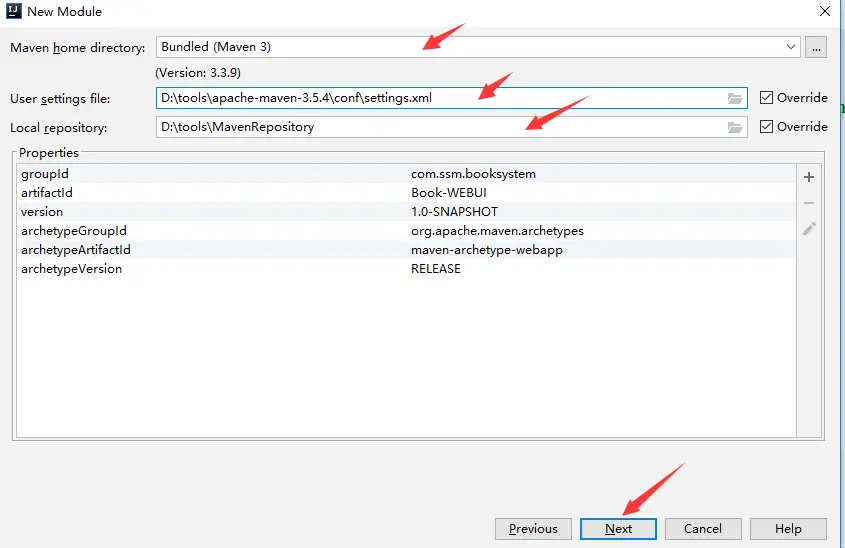Click the User settings file path field
The height and width of the screenshot is (548, 845).
tap(452, 98)
